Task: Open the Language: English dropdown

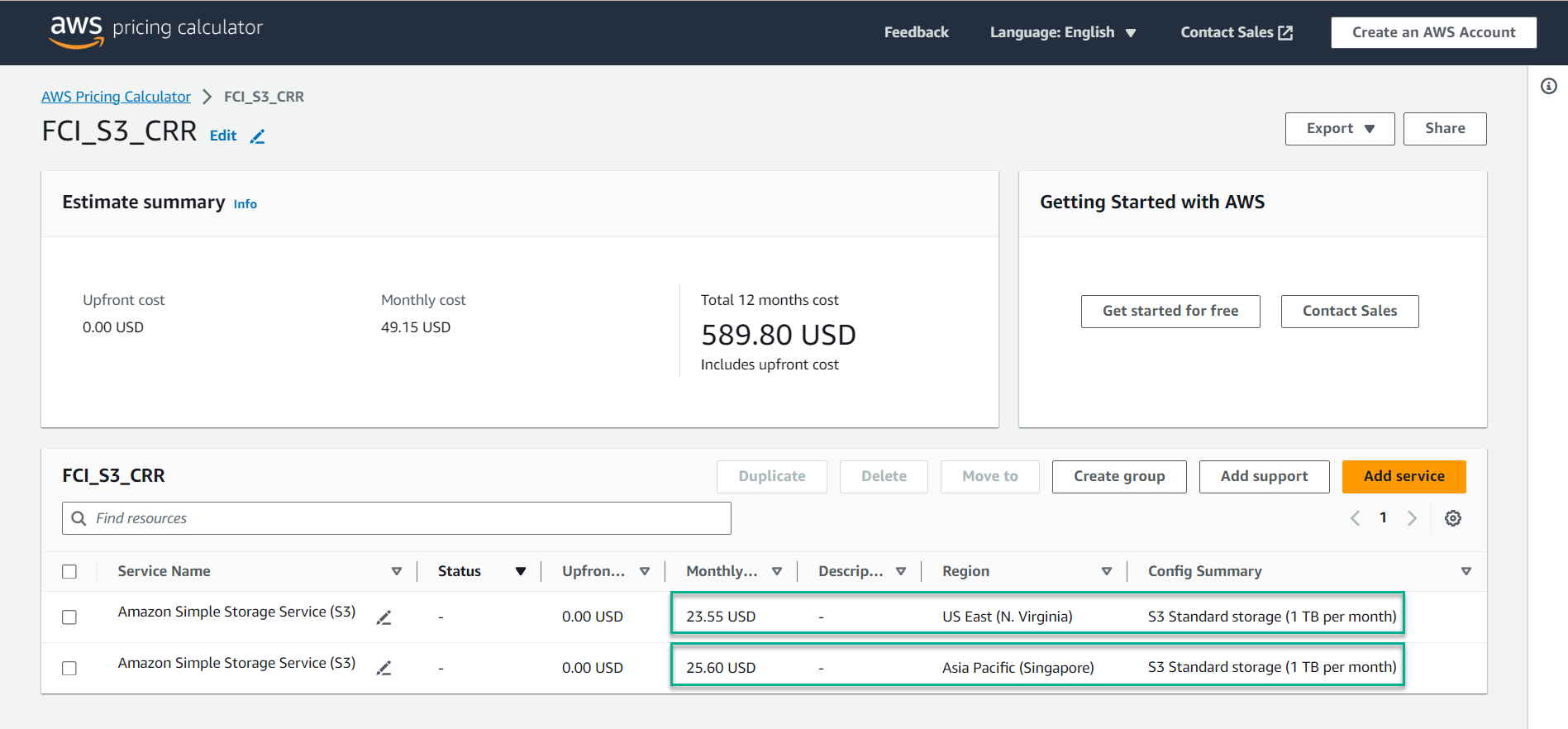Action: click(1063, 32)
